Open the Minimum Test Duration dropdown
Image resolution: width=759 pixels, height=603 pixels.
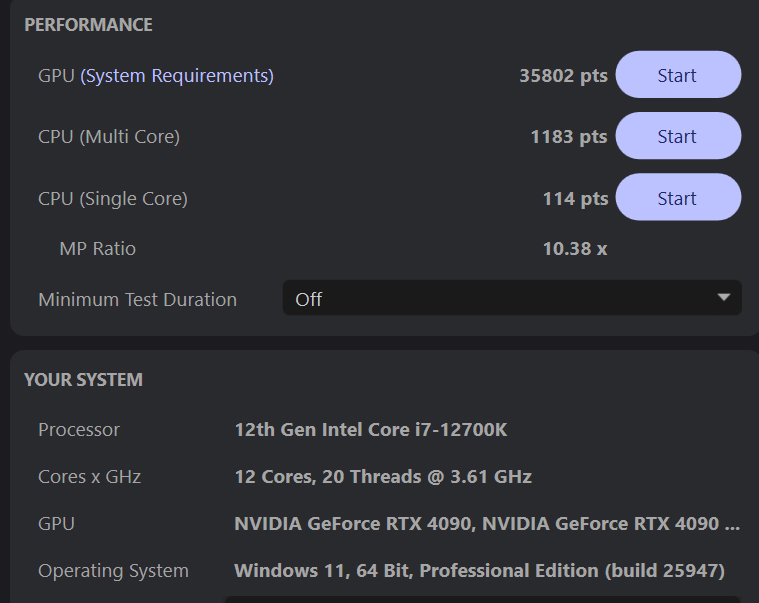[x=511, y=299]
